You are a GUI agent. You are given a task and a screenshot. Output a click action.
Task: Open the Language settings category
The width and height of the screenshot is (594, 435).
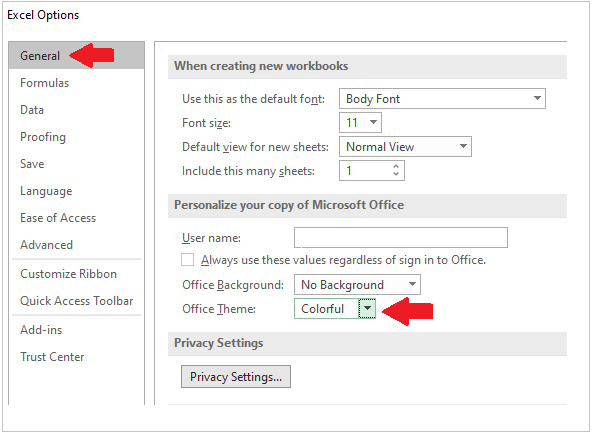pyautogui.click(x=46, y=191)
